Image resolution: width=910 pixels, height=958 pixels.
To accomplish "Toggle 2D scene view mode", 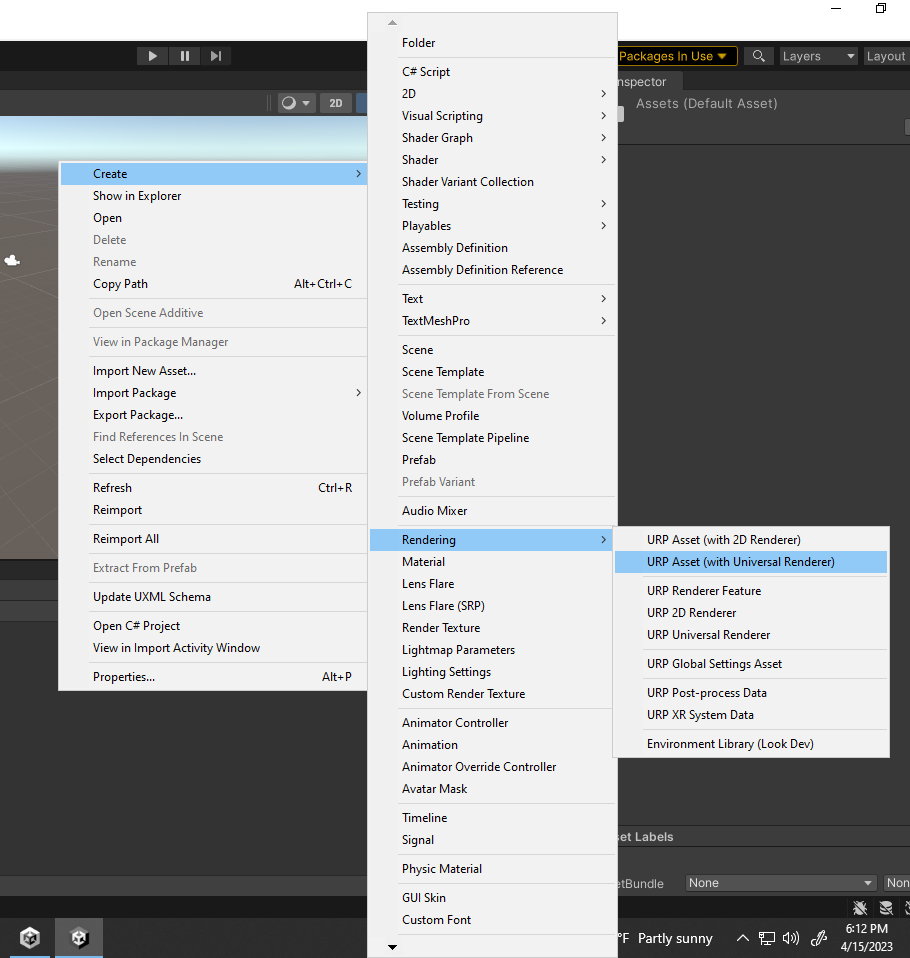I will pyautogui.click(x=336, y=103).
